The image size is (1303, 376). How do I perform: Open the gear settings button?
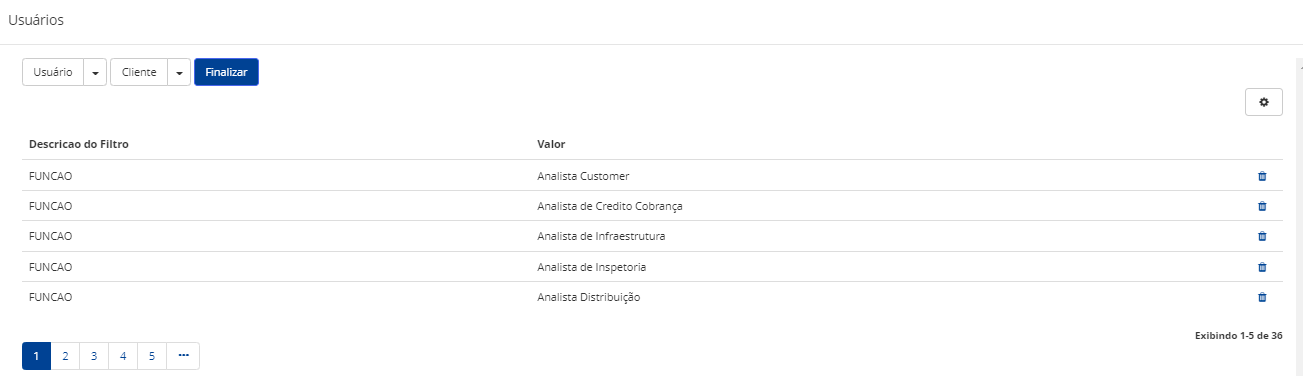pyautogui.click(x=1264, y=102)
